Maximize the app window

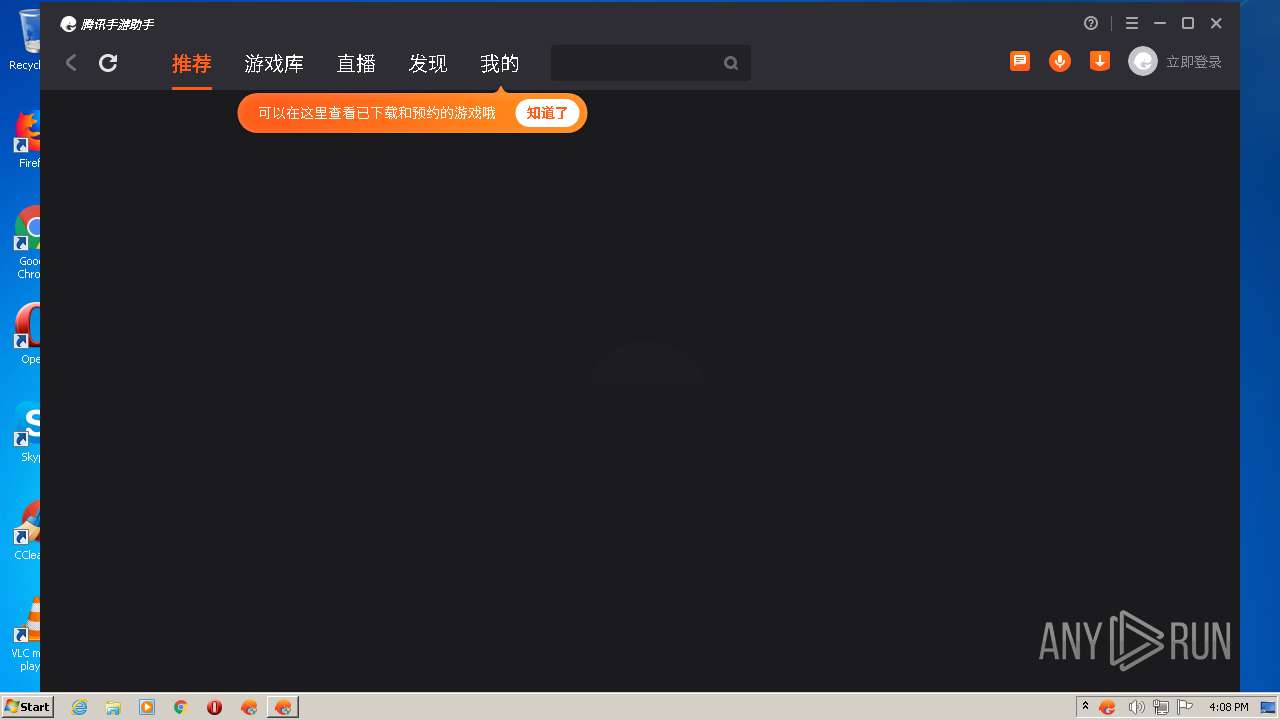point(1188,23)
